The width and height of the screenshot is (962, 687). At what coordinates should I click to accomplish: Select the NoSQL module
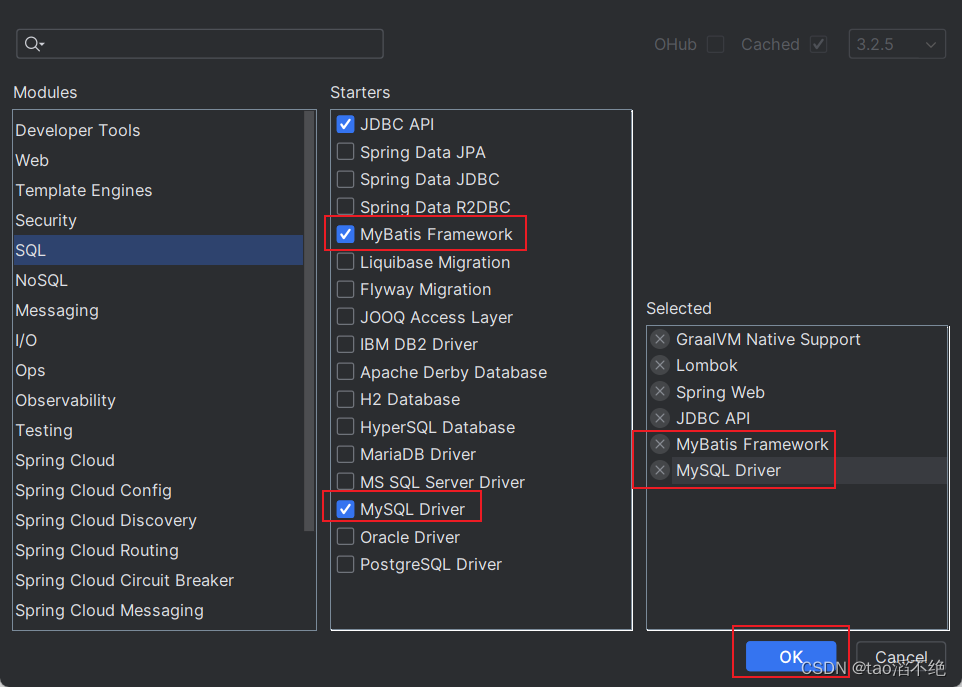pyautogui.click(x=158, y=280)
